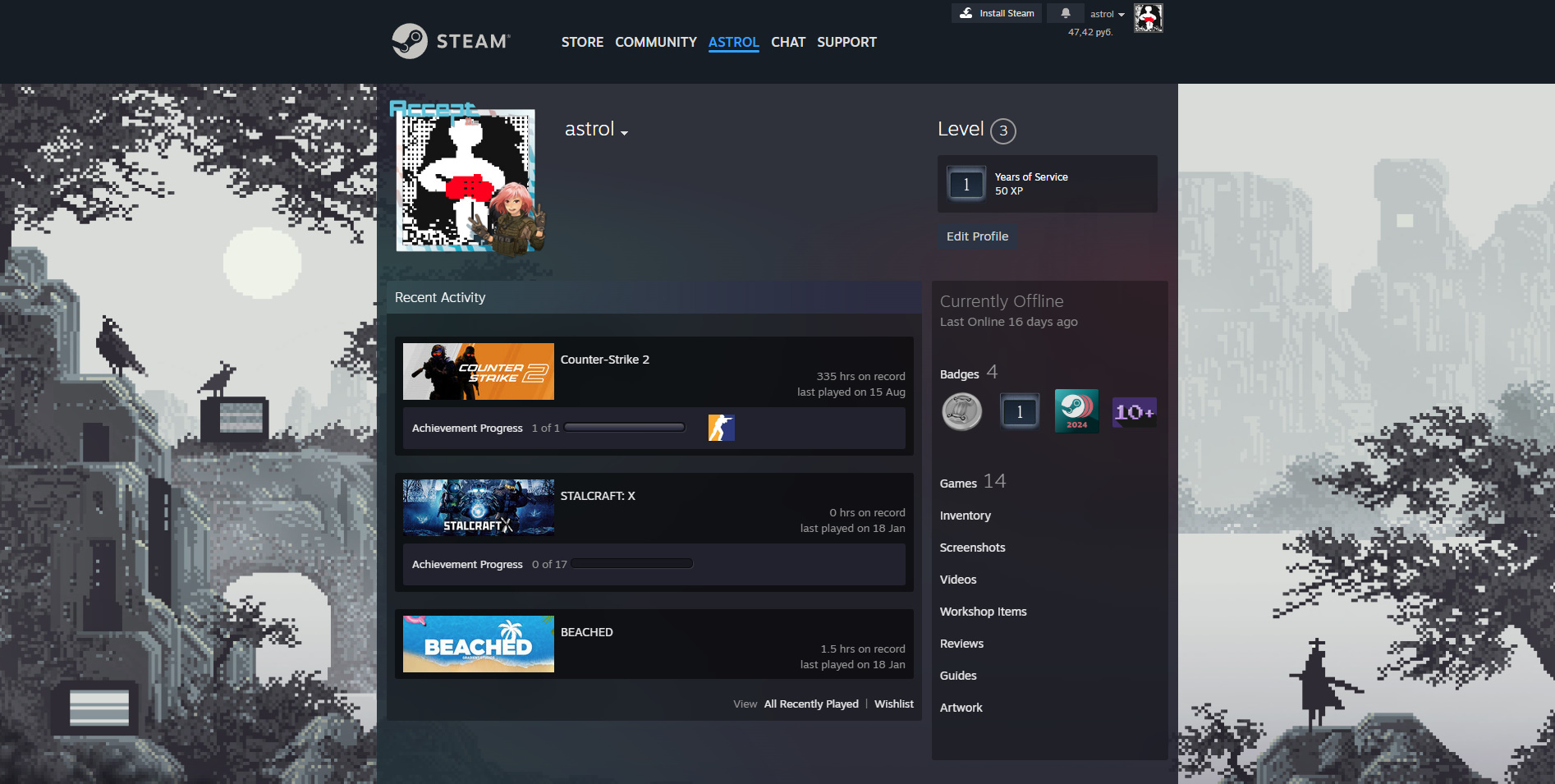Open the 10+ games collector badge

(1135, 411)
